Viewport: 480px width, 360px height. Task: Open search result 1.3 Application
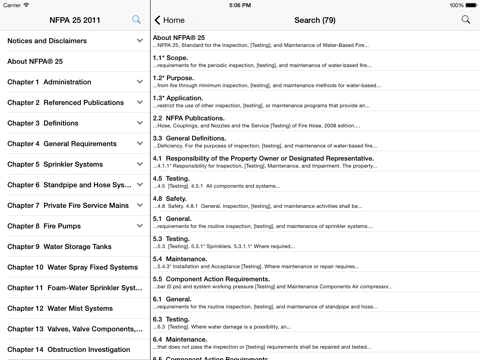click(x=316, y=101)
